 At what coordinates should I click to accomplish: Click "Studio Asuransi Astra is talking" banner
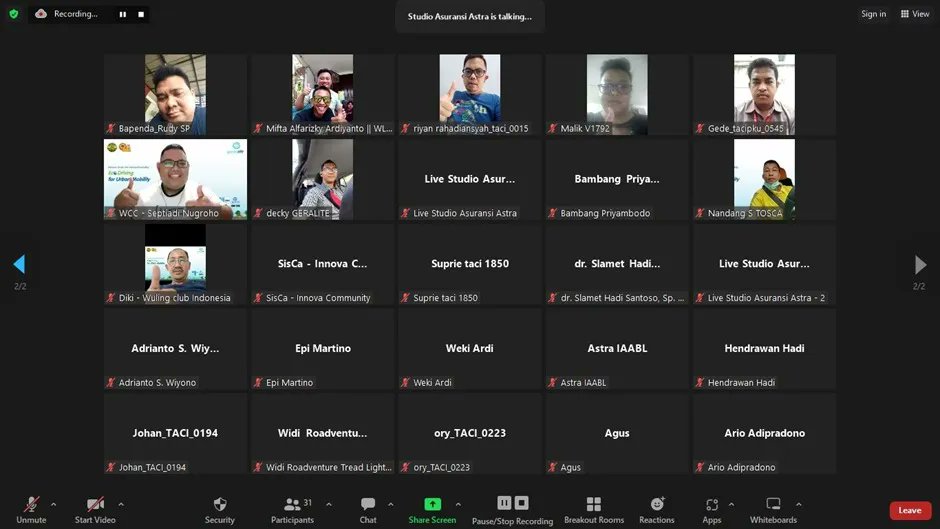point(469,16)
